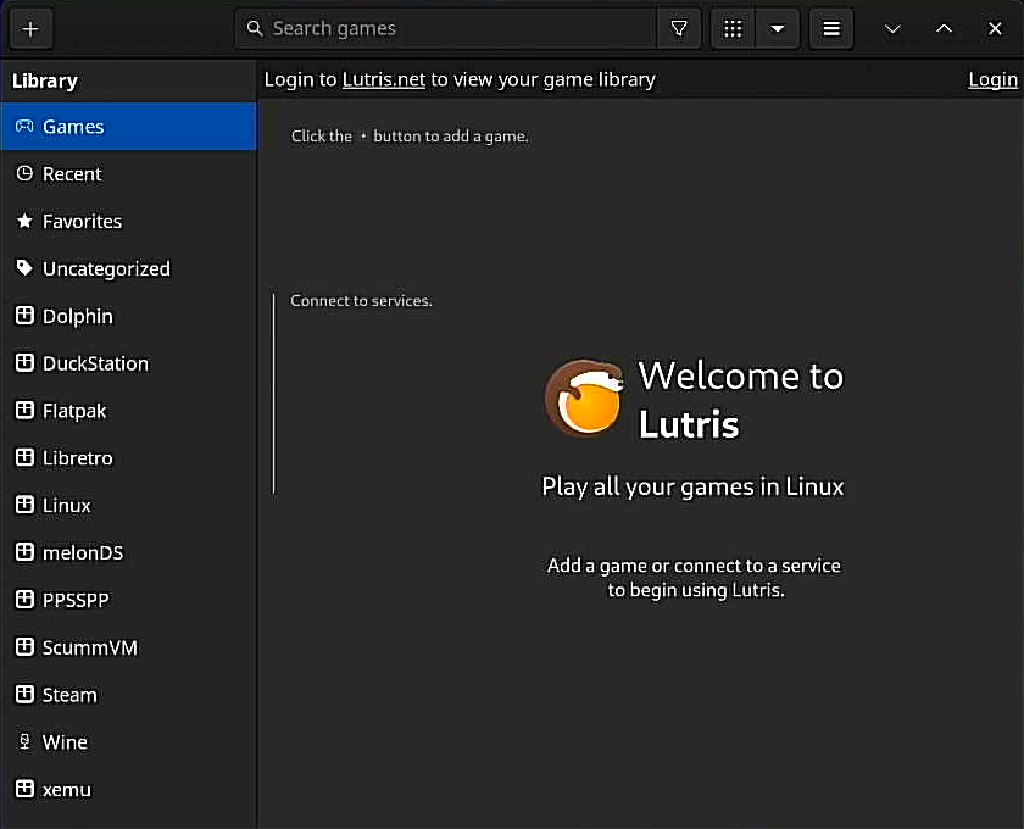Select the Dolphin emulator runner in sidebar
This screenshot has height=829, width=1024.
[77, 316]
